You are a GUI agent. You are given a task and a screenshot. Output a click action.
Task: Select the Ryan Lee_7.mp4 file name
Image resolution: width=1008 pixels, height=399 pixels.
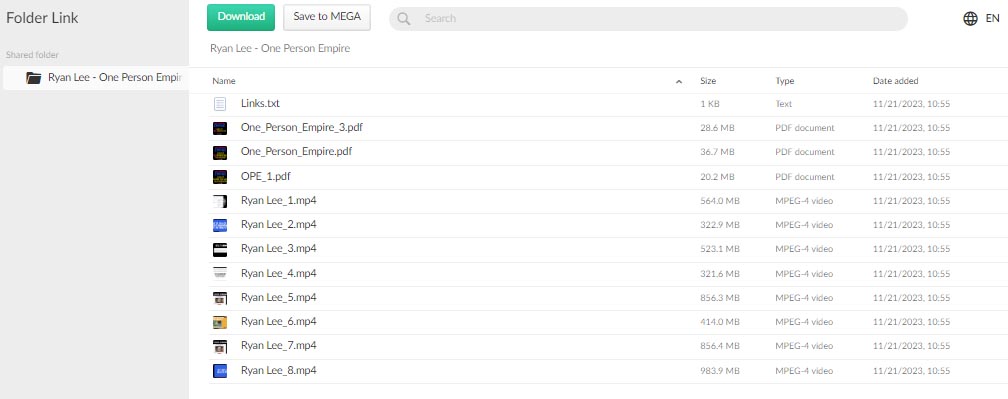point(278,346)
